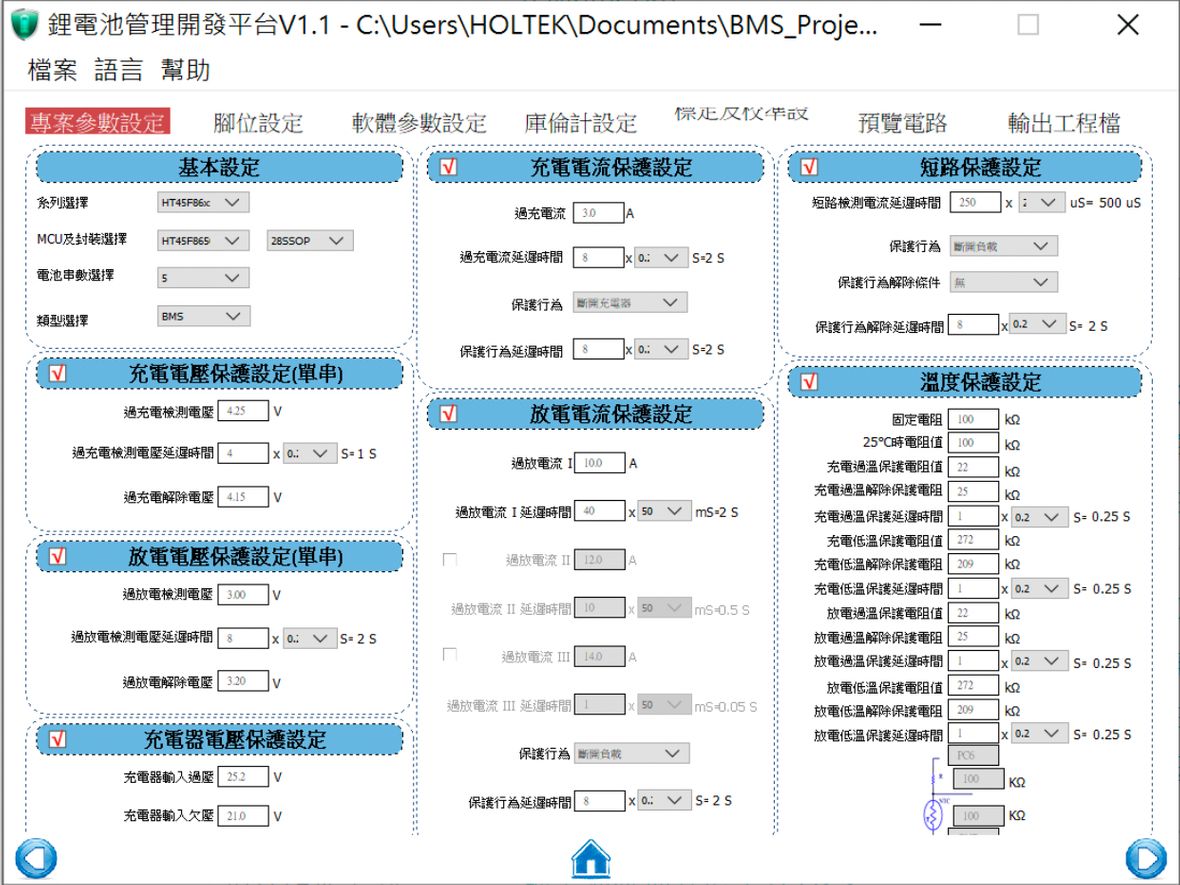Enable the 過放電流 II checkbox
Viewport: 1180px width, 885px height.
[450, 559]
